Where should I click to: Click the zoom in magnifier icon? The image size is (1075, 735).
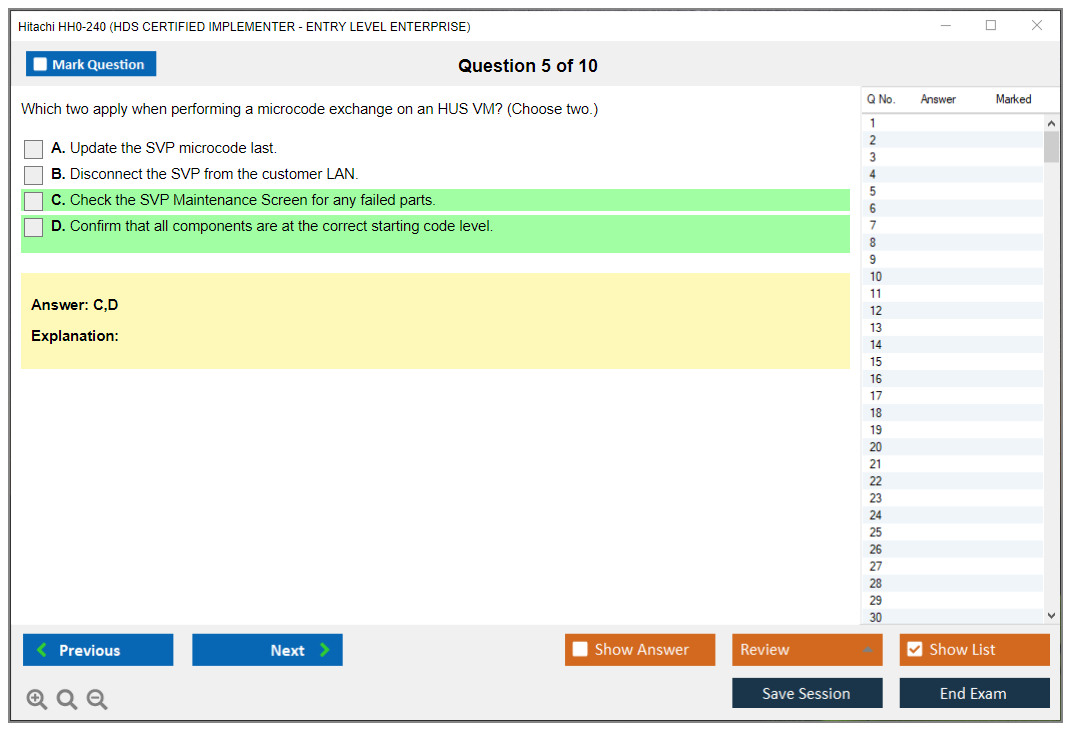(36, 700)
